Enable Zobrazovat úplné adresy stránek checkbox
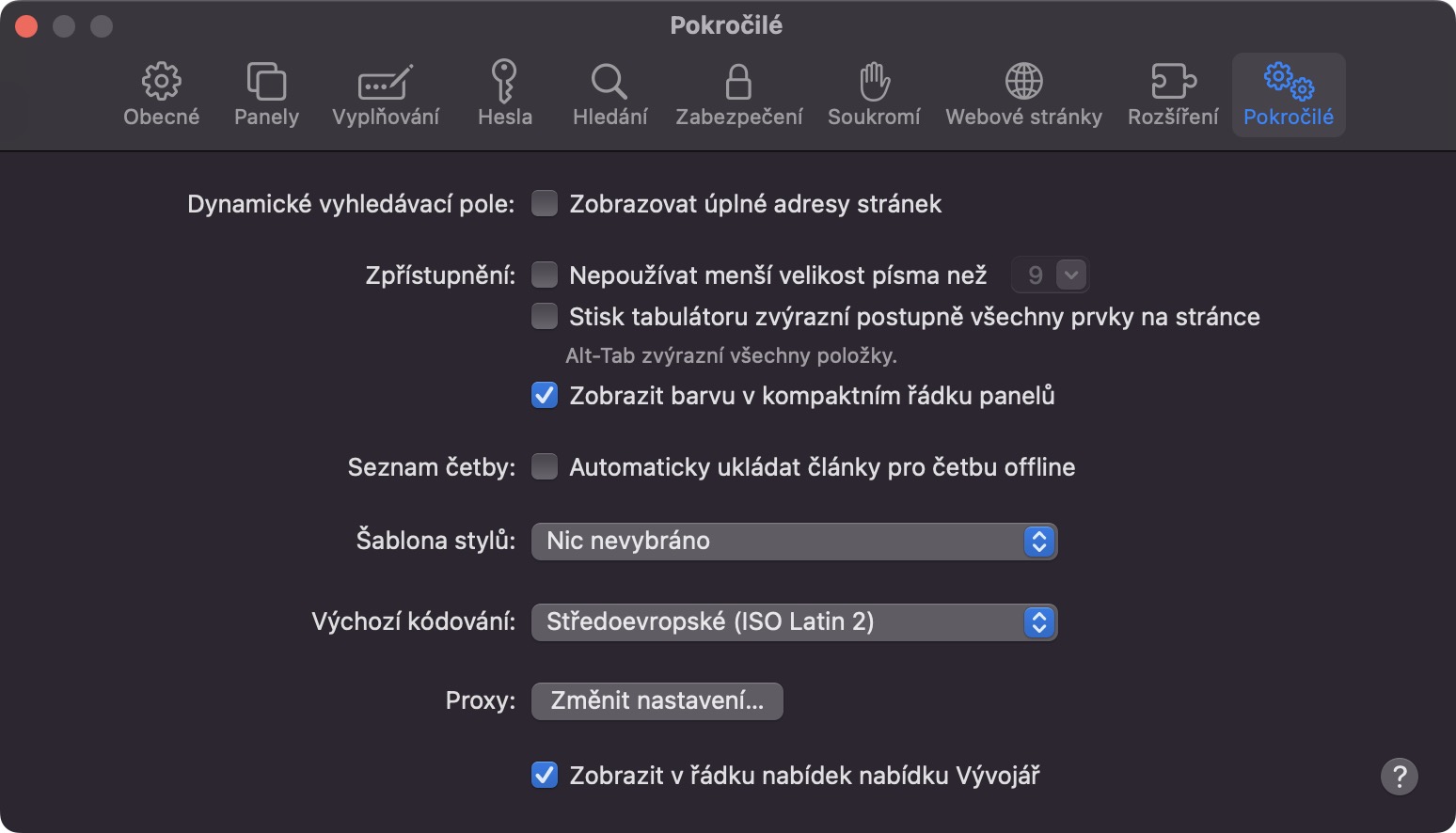The height and width of the screenshot is (833, 1456). point(545,204)
